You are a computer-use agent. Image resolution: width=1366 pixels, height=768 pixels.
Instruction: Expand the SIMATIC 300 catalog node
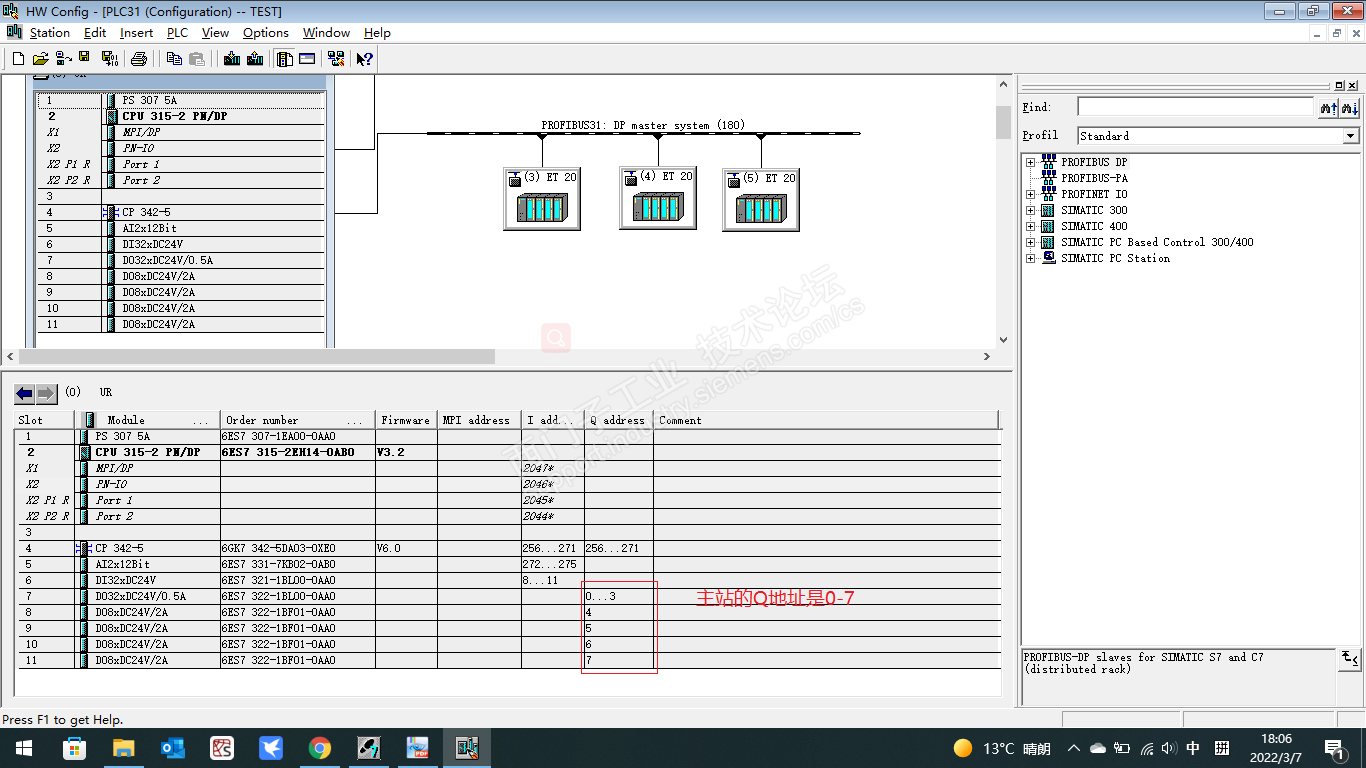(x=1030, y=210)
